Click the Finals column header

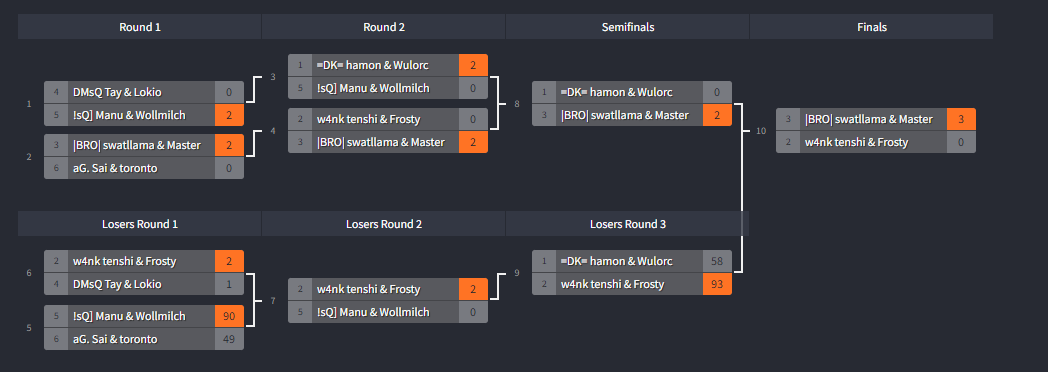(872, 27)
